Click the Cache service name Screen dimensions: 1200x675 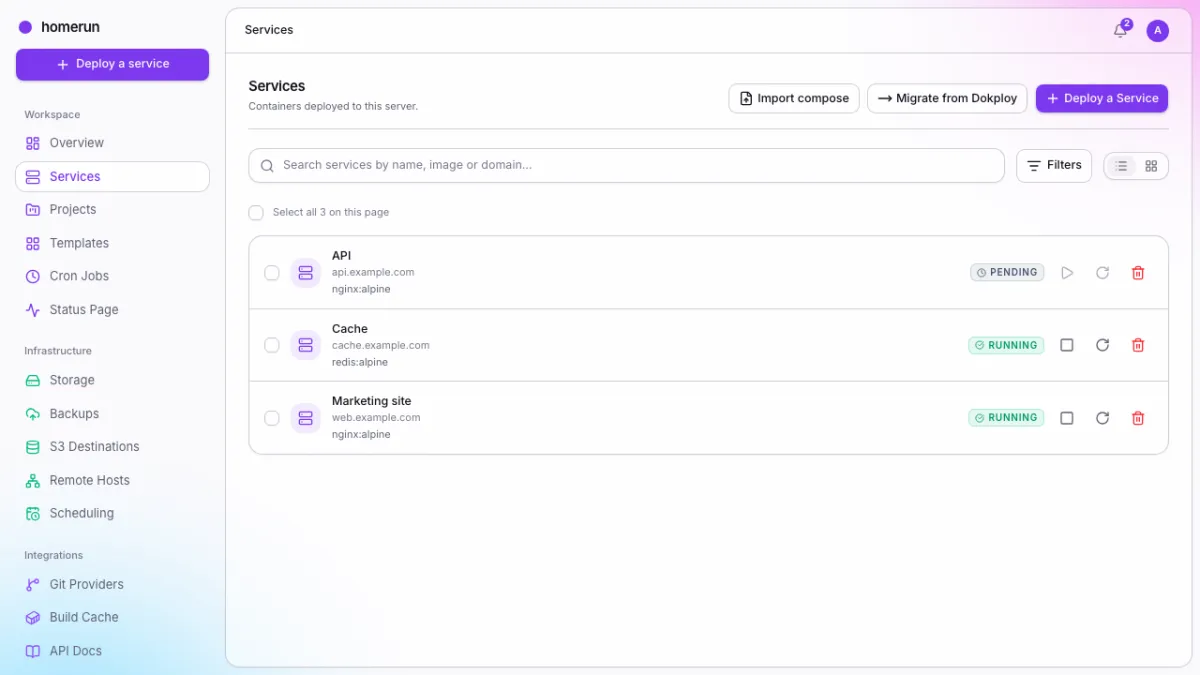[x=350, y=329]
